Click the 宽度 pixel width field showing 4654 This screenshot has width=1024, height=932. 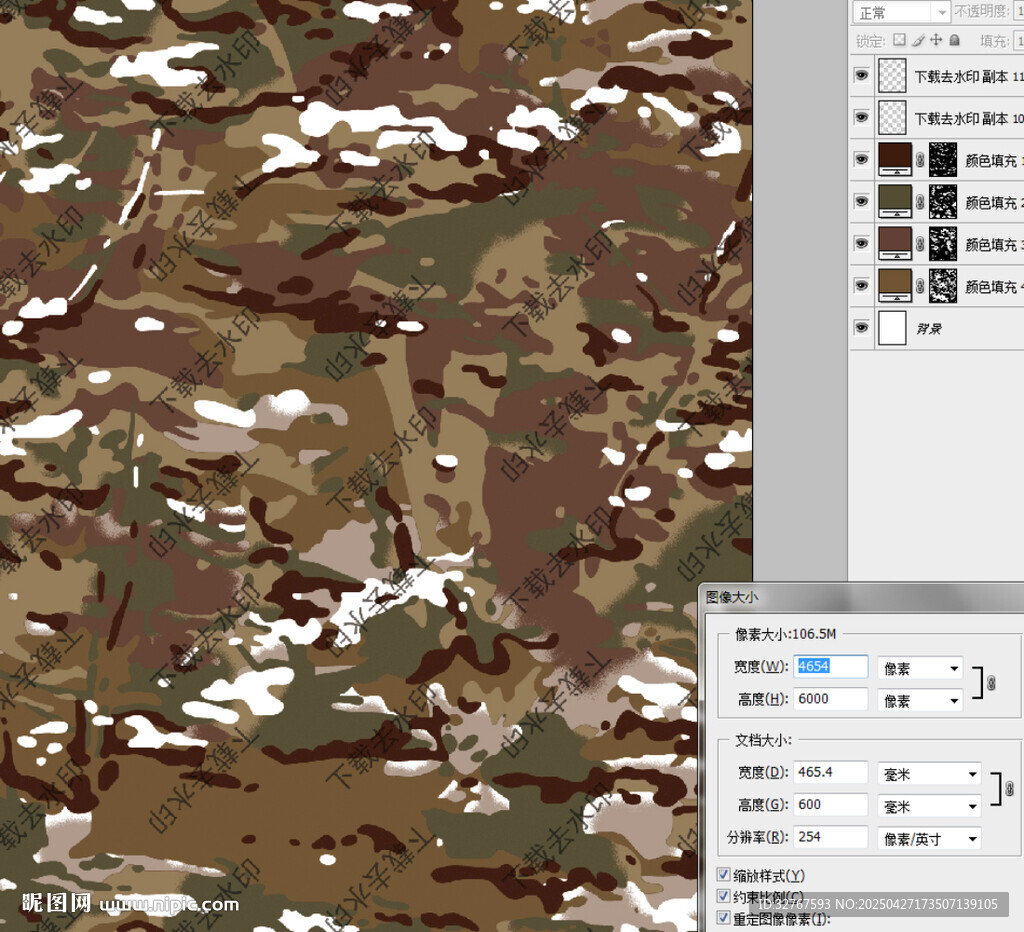click(x=830, y=667)
